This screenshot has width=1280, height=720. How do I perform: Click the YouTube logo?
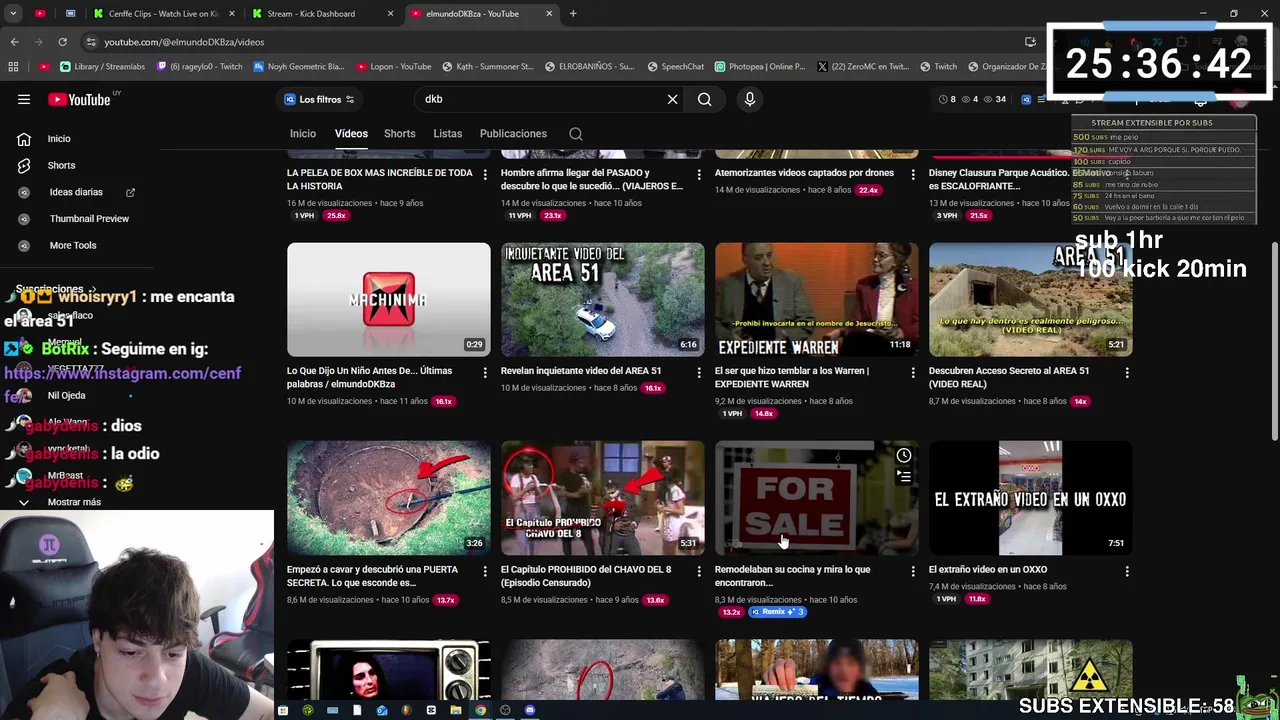(x=79, y=99)
